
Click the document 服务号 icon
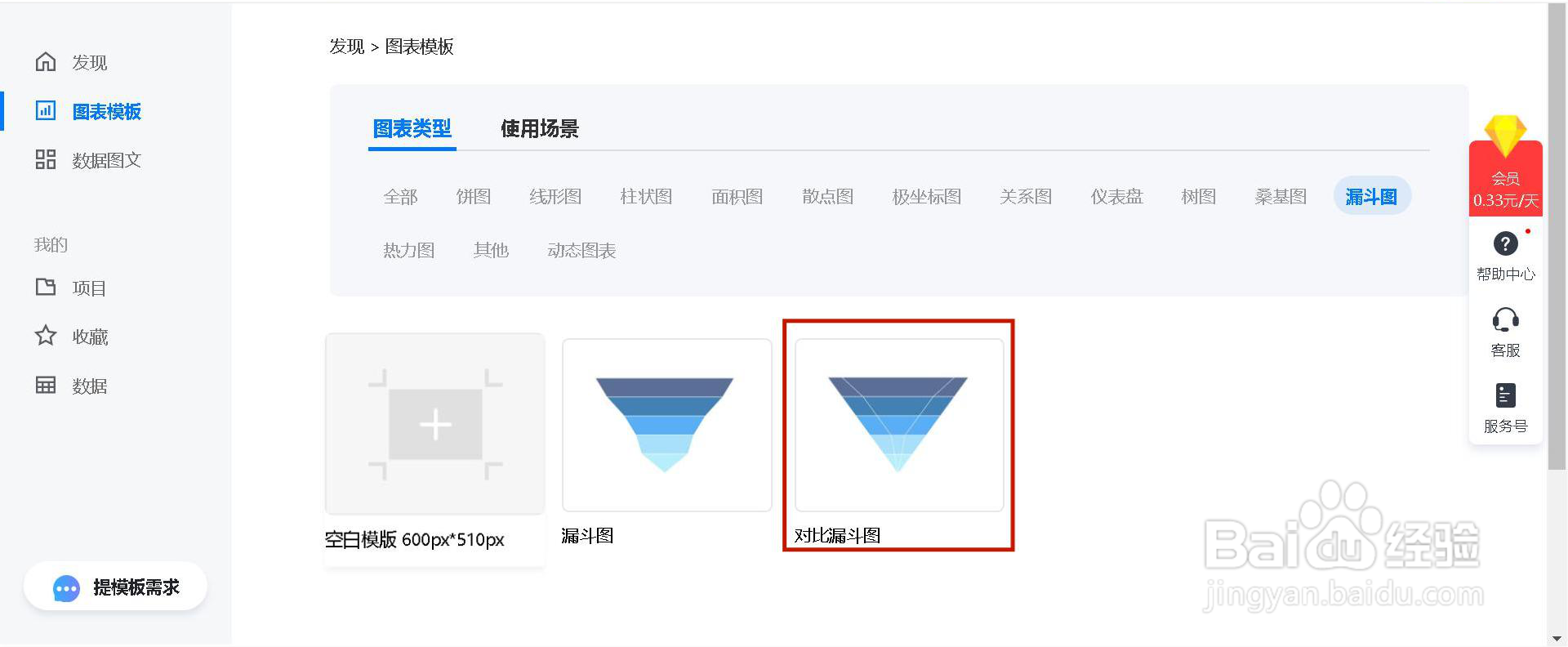click(1505, 395)
